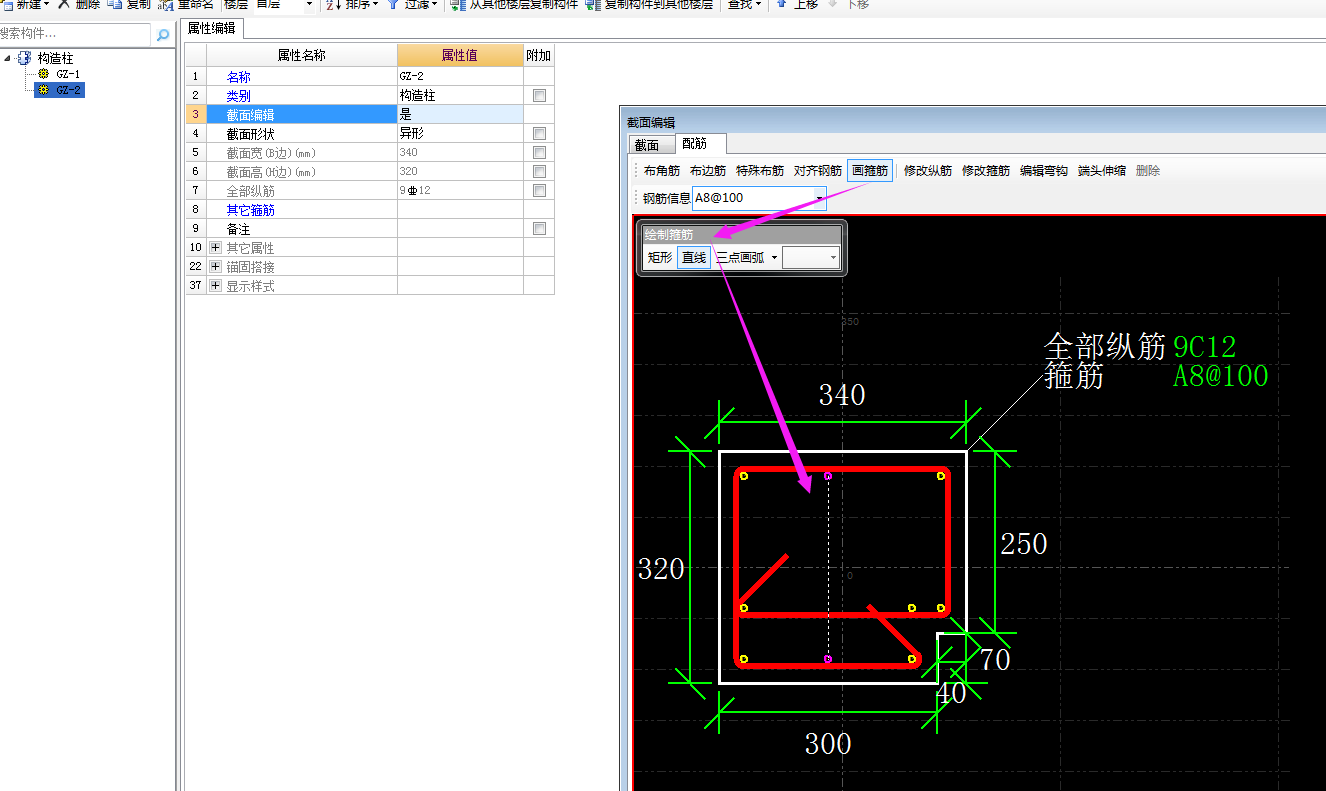Click the 属性值 column header

click(x=460, y=55)
